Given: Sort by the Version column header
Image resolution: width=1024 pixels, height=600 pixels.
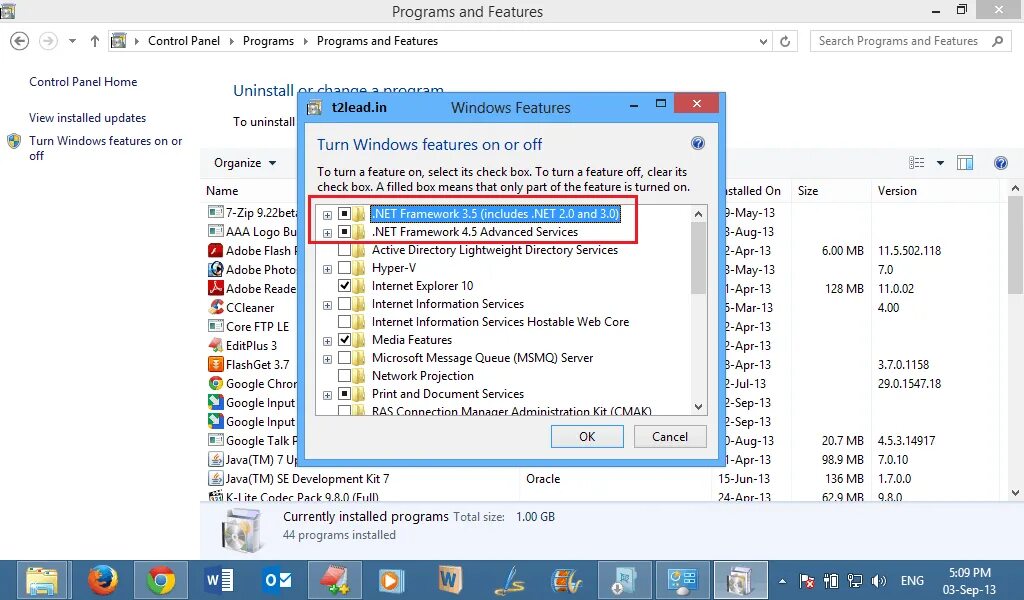Looking at the screenshot, I should pos(897,191).
